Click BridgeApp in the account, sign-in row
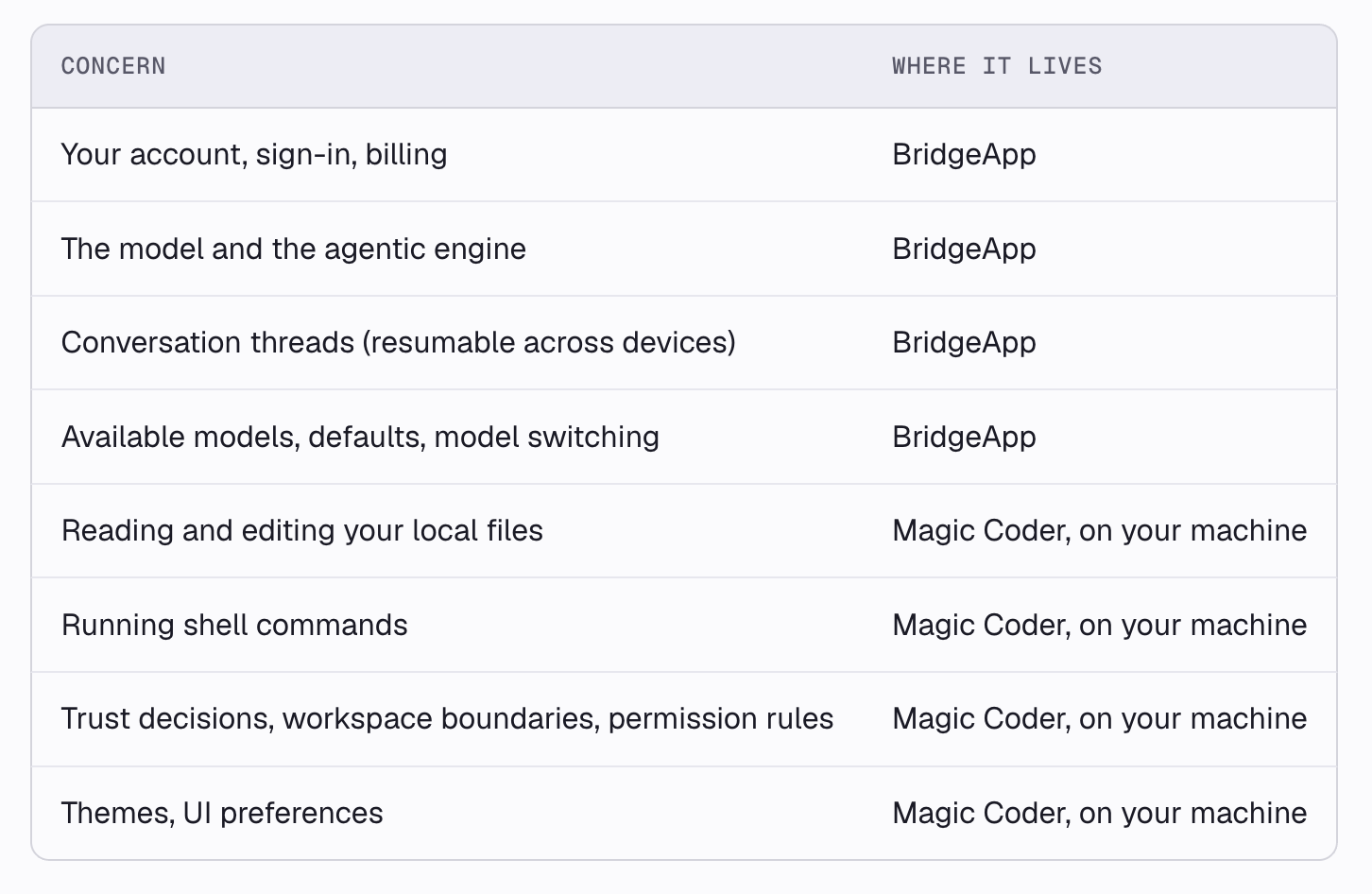1372x894 pixels. 964,154
